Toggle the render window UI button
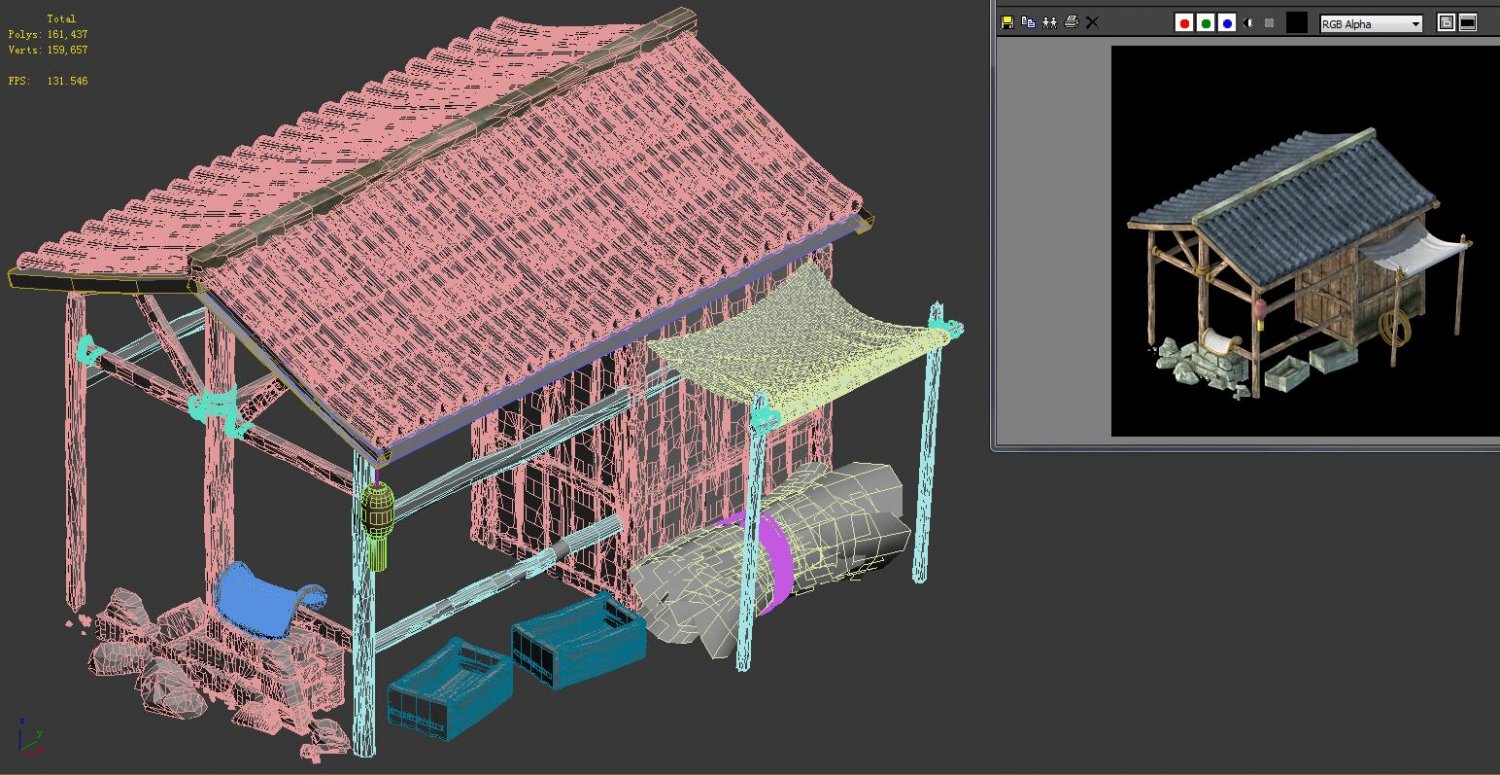The width and height of the screenshot is (1500, 775). [1468, 23]
